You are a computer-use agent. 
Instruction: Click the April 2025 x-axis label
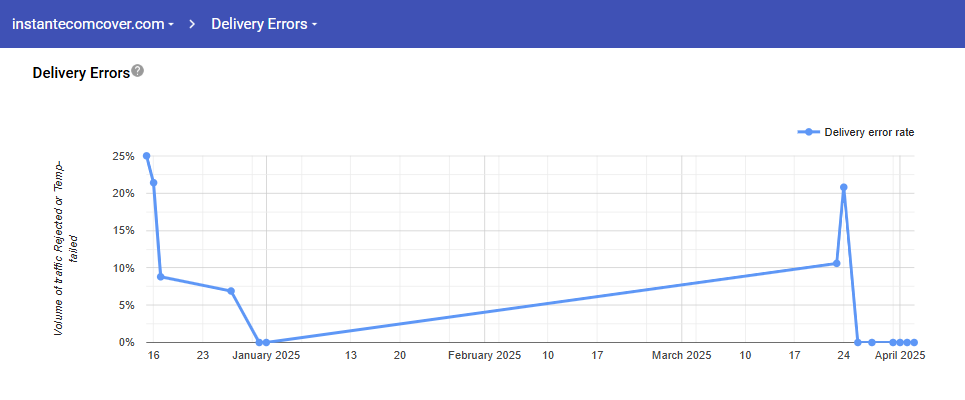[x=900, y=355]
